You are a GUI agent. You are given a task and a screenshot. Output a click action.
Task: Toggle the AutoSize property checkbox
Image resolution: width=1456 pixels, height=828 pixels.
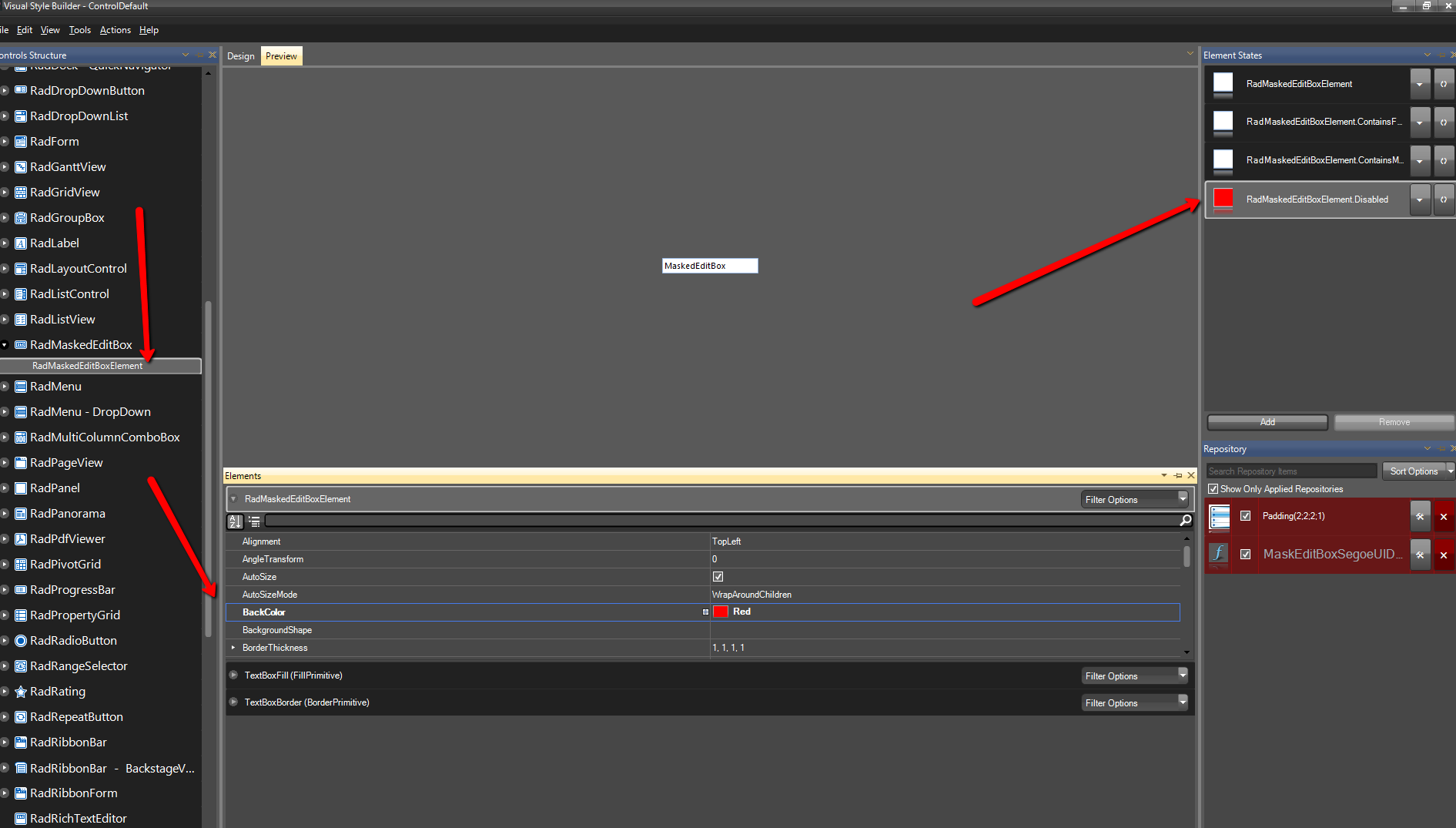pyautogui.click(x=718, y=577)
